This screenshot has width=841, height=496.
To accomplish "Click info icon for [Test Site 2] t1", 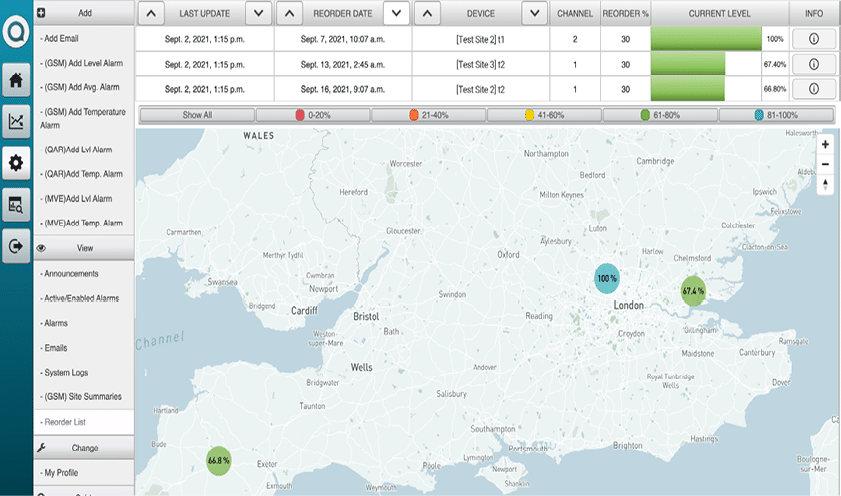I will point(813,38).
